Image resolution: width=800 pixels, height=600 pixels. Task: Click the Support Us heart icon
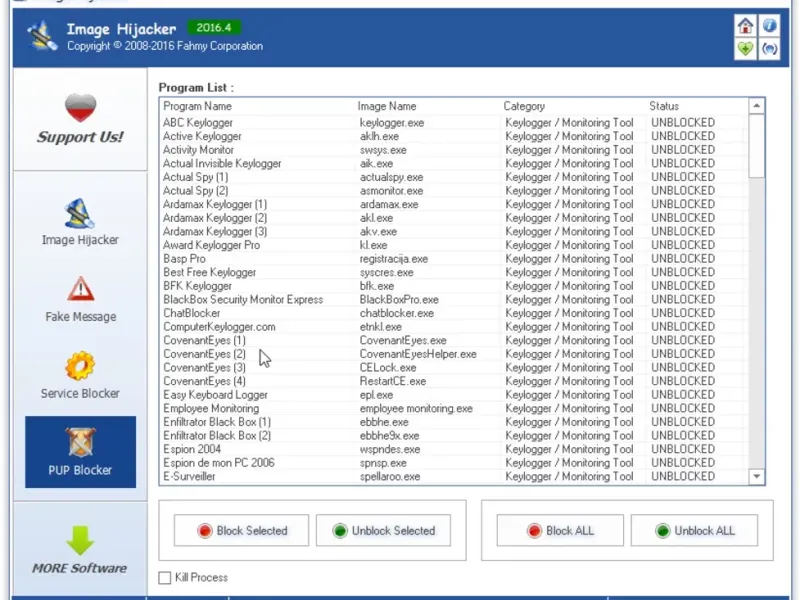click(80, 108)
